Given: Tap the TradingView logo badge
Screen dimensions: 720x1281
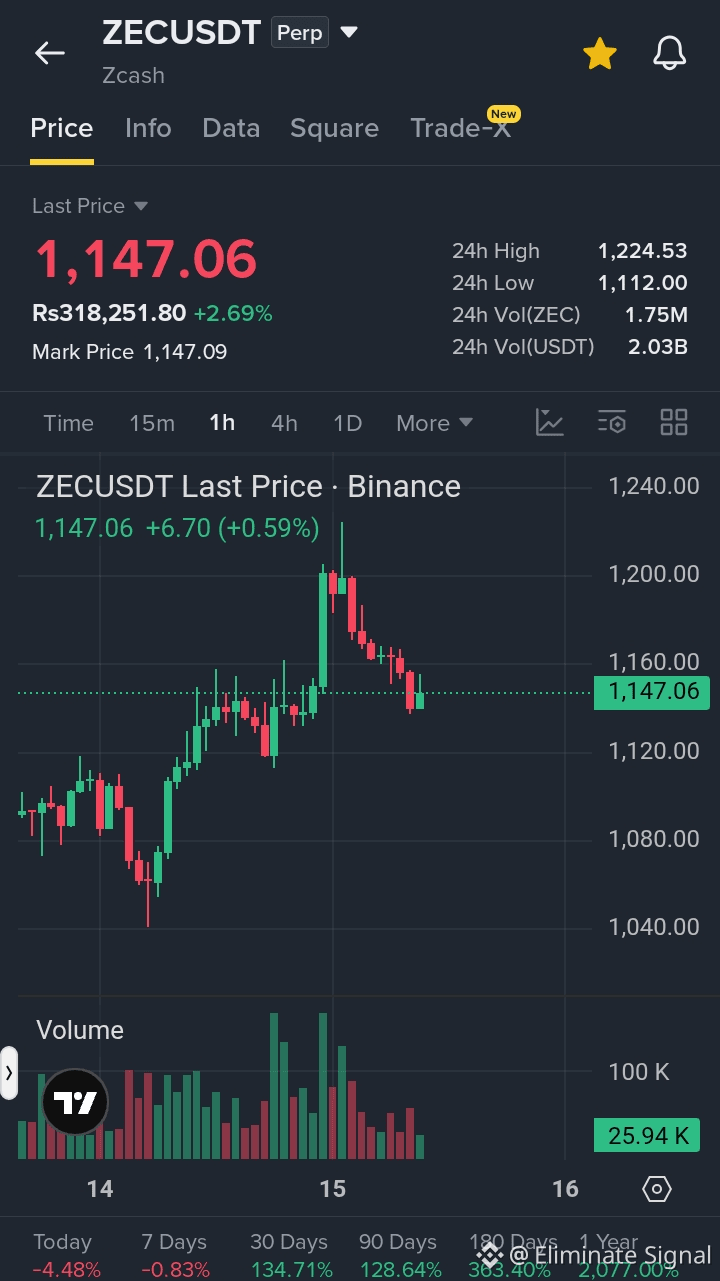Looking at the screenshot, I should (75, 1102).
